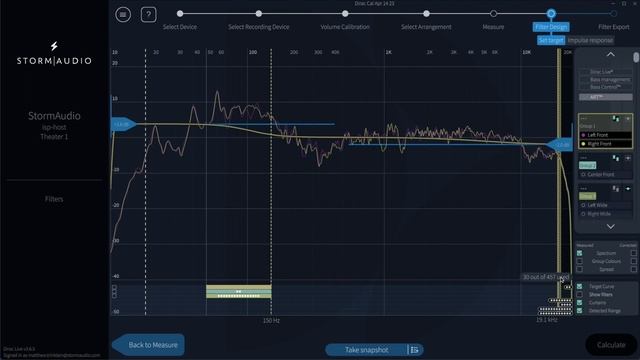
Task: Click the Filter Export step circle
Action: pyautogui.click(x=613, y=14)
